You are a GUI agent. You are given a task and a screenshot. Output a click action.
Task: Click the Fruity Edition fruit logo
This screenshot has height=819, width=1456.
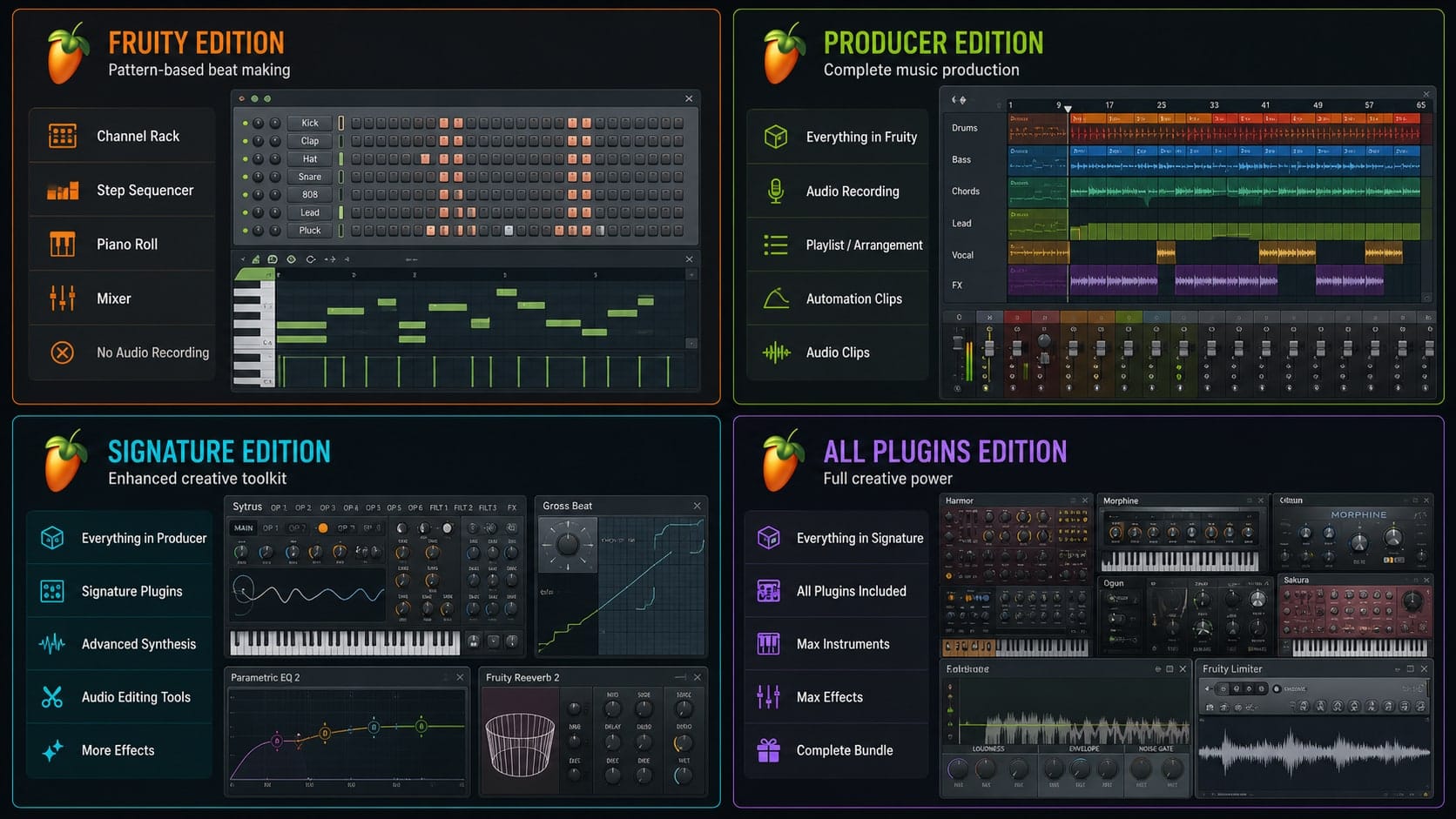point(68,53)
